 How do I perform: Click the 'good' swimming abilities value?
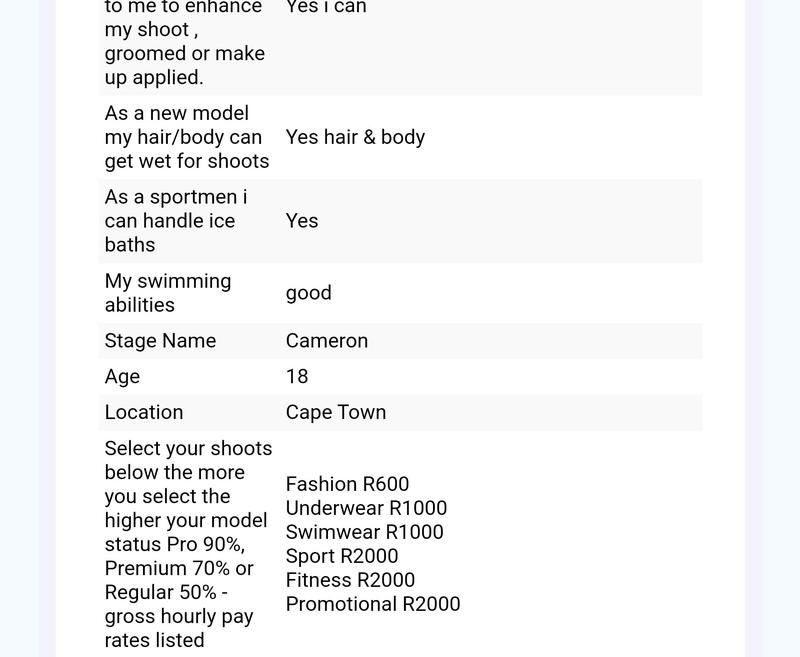[308, 293]
